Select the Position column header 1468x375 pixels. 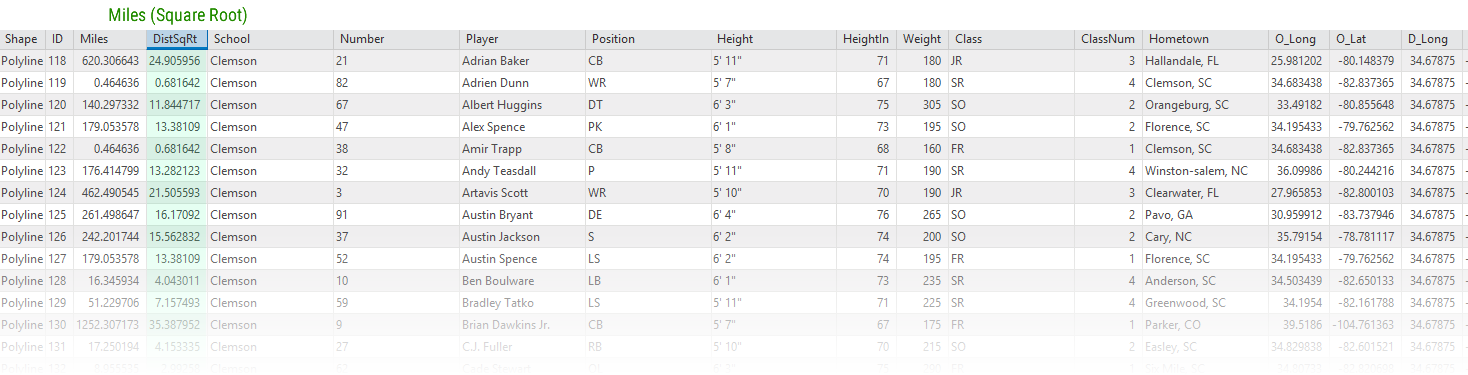click(648, 39)
